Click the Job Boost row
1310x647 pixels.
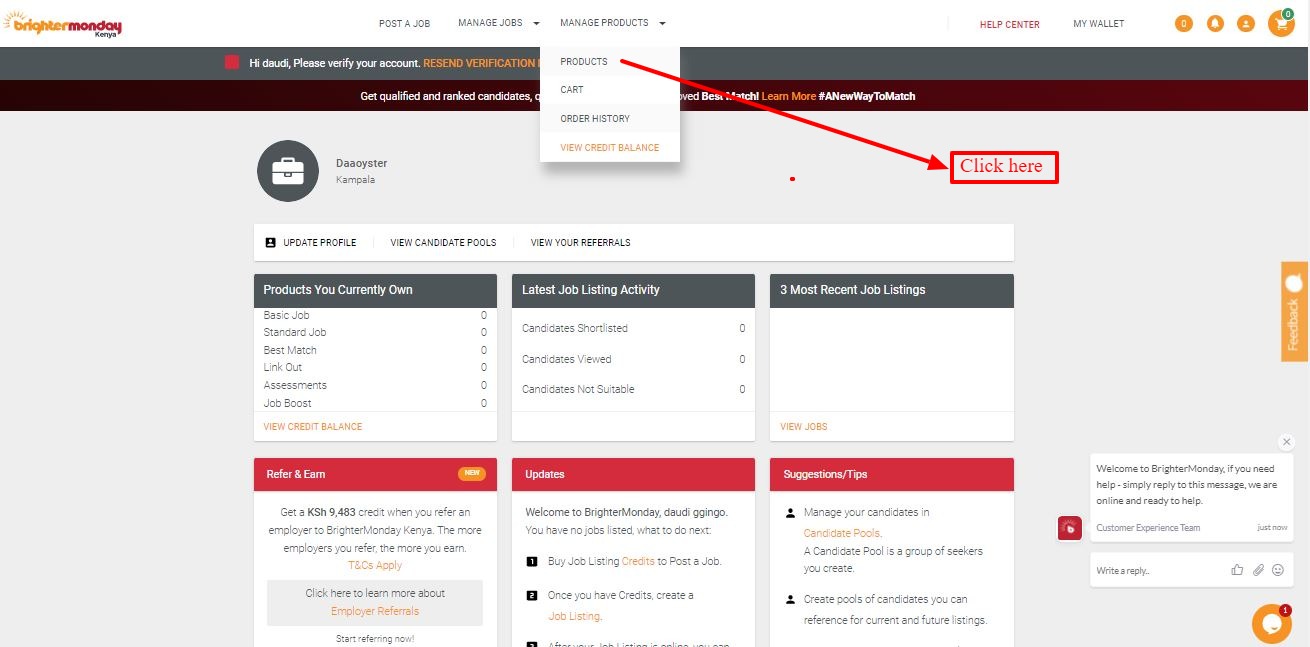click(375, 403)
